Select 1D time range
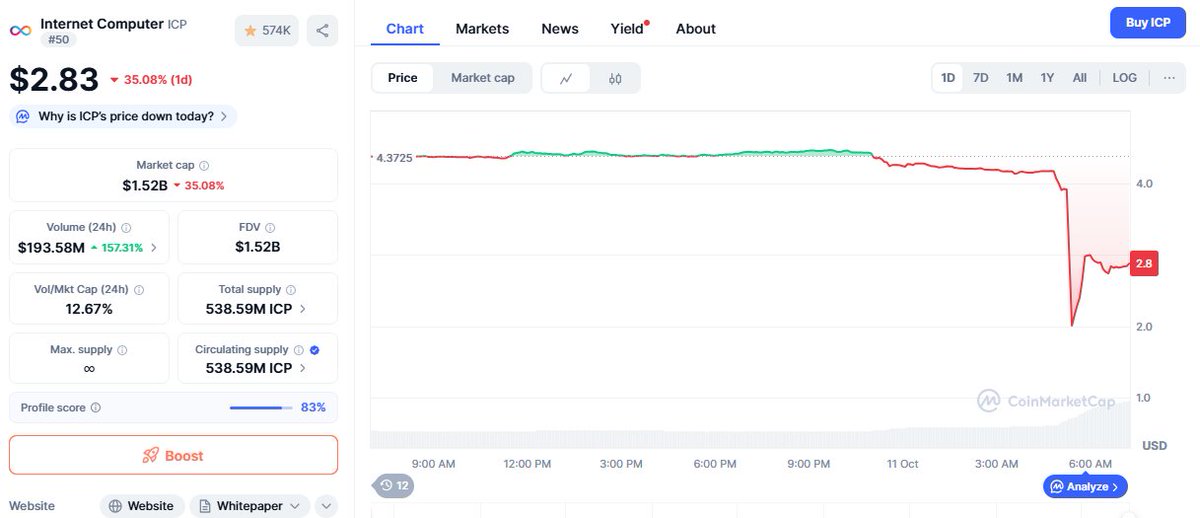This screenshot has width=1200, height=518. pos(948,77)
